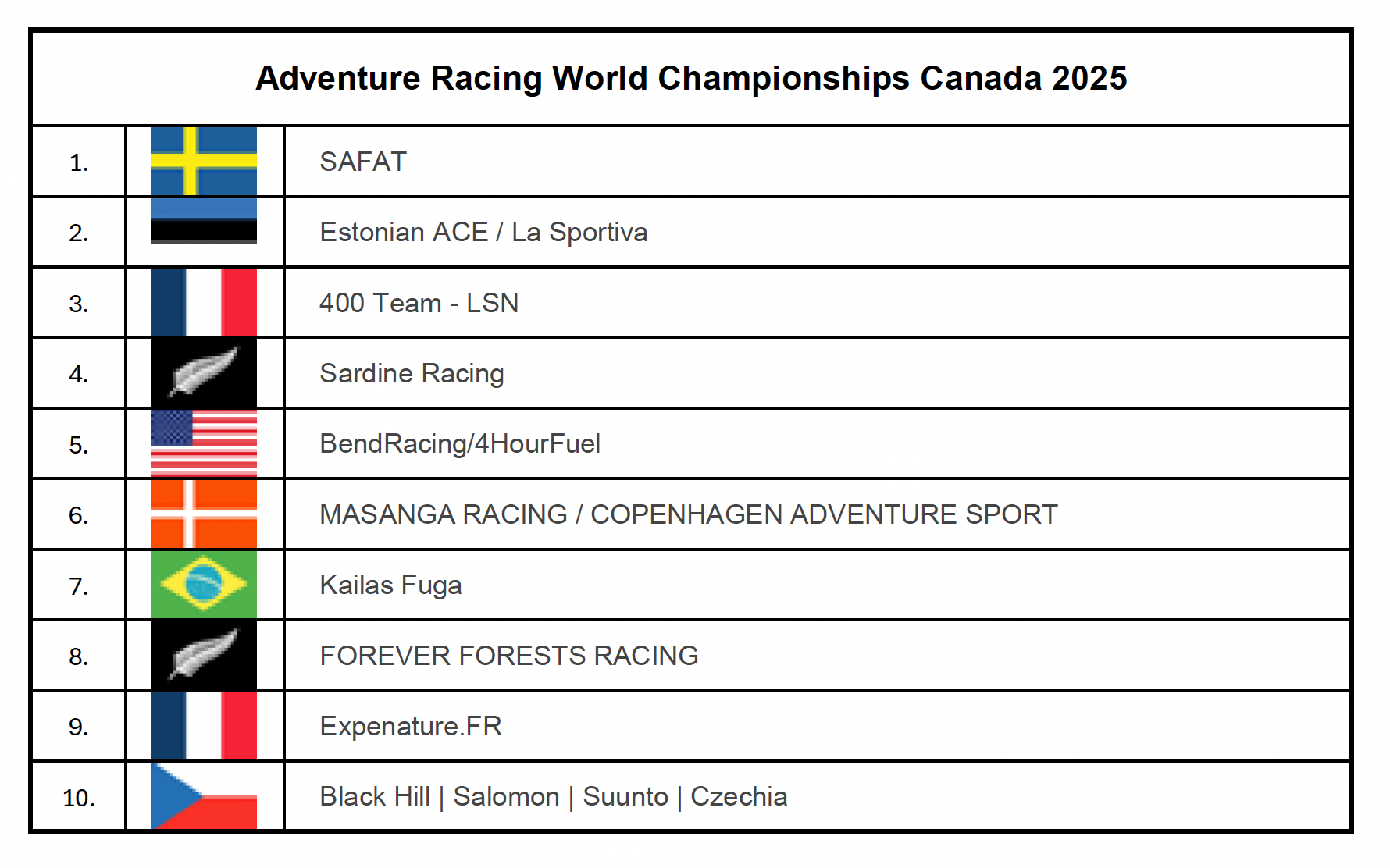Click the SAFAT team name
The height and width of the screenshot is (868, 1390).
363,162
